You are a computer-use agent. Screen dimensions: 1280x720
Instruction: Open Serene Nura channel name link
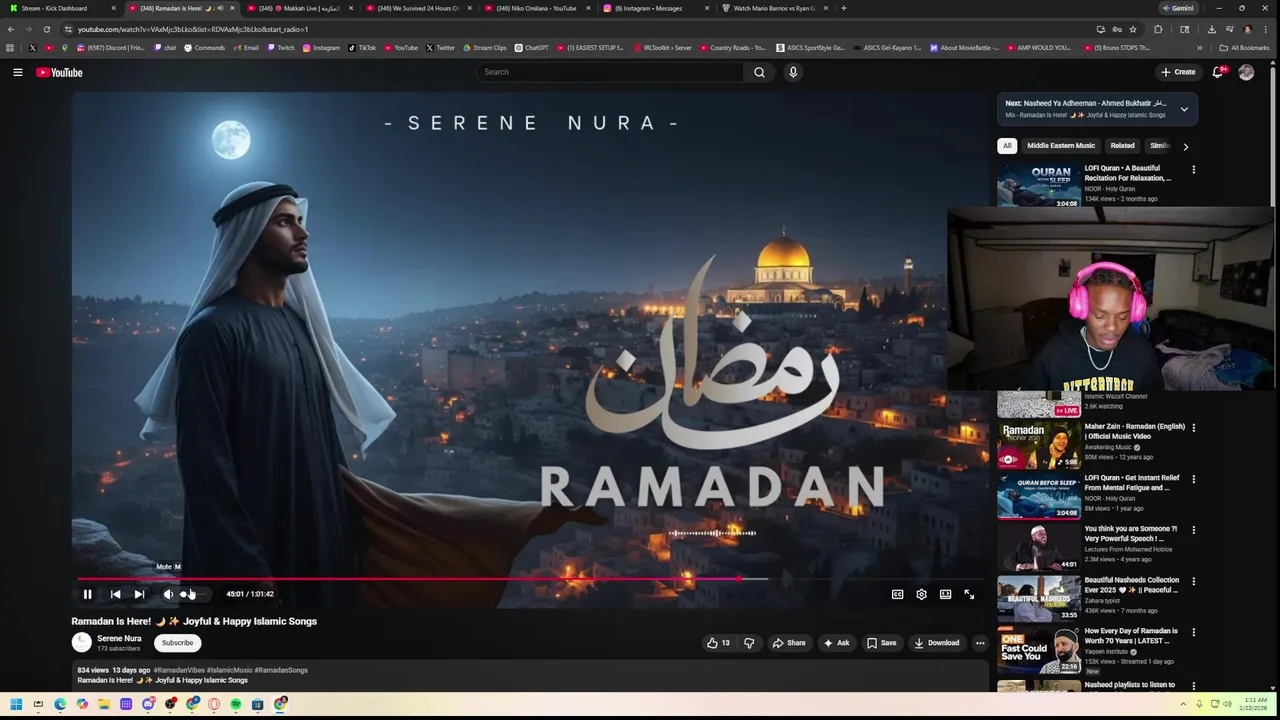click(119, 638)
